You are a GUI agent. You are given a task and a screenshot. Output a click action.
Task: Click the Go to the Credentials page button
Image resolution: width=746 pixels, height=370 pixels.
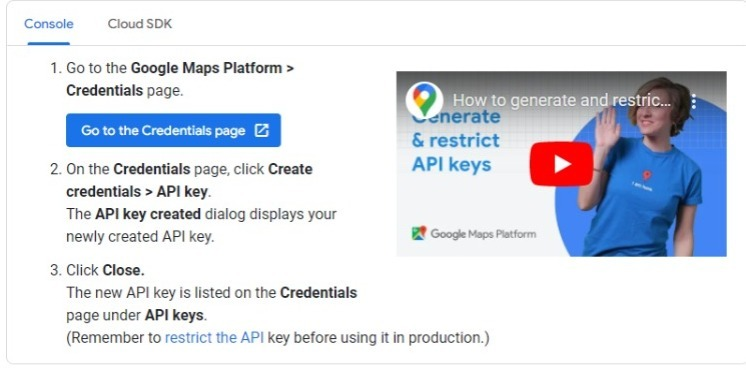point(173,130)
